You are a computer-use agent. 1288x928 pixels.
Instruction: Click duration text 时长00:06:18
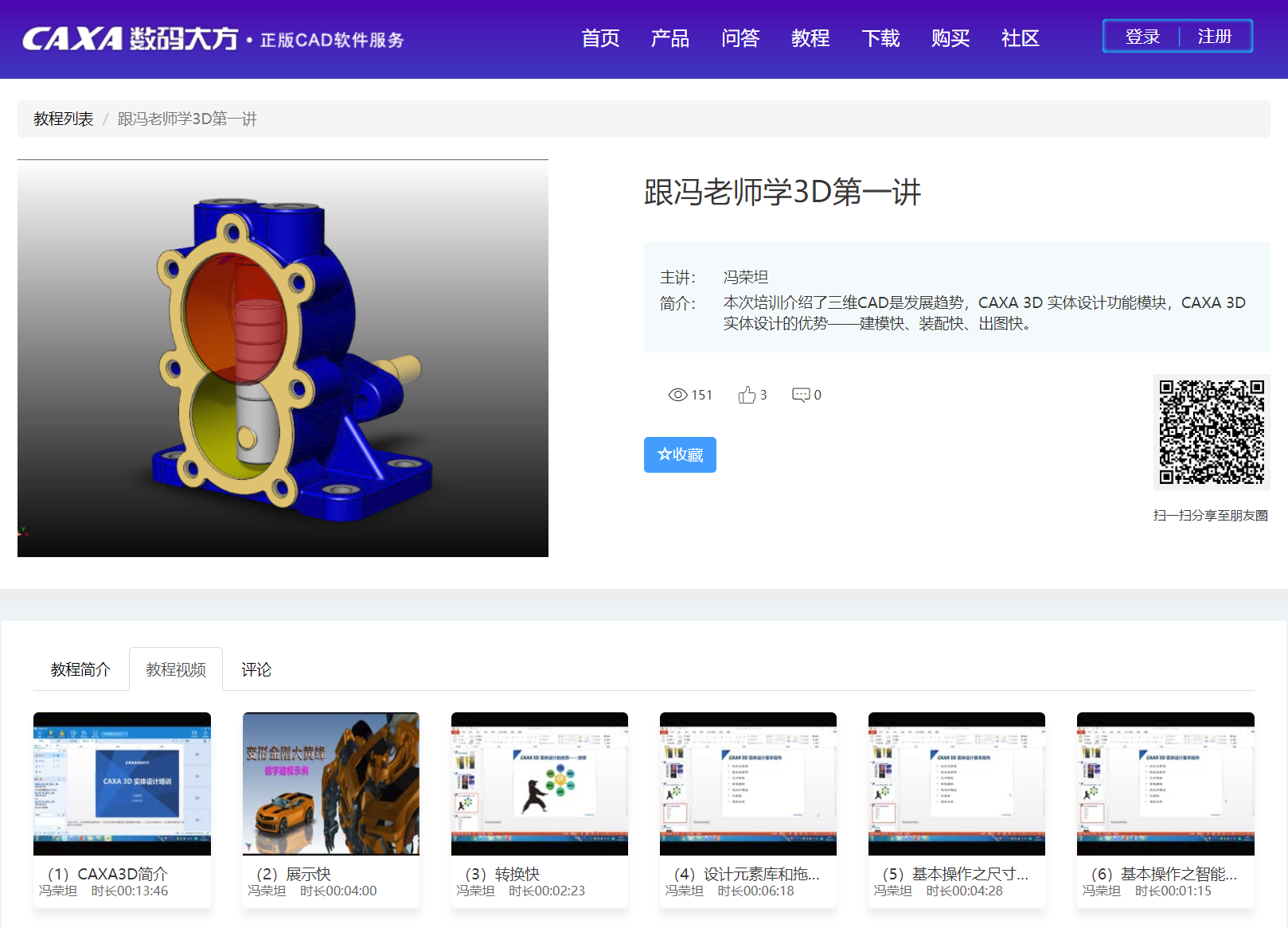pyautogui.click(x=755, y=891)
